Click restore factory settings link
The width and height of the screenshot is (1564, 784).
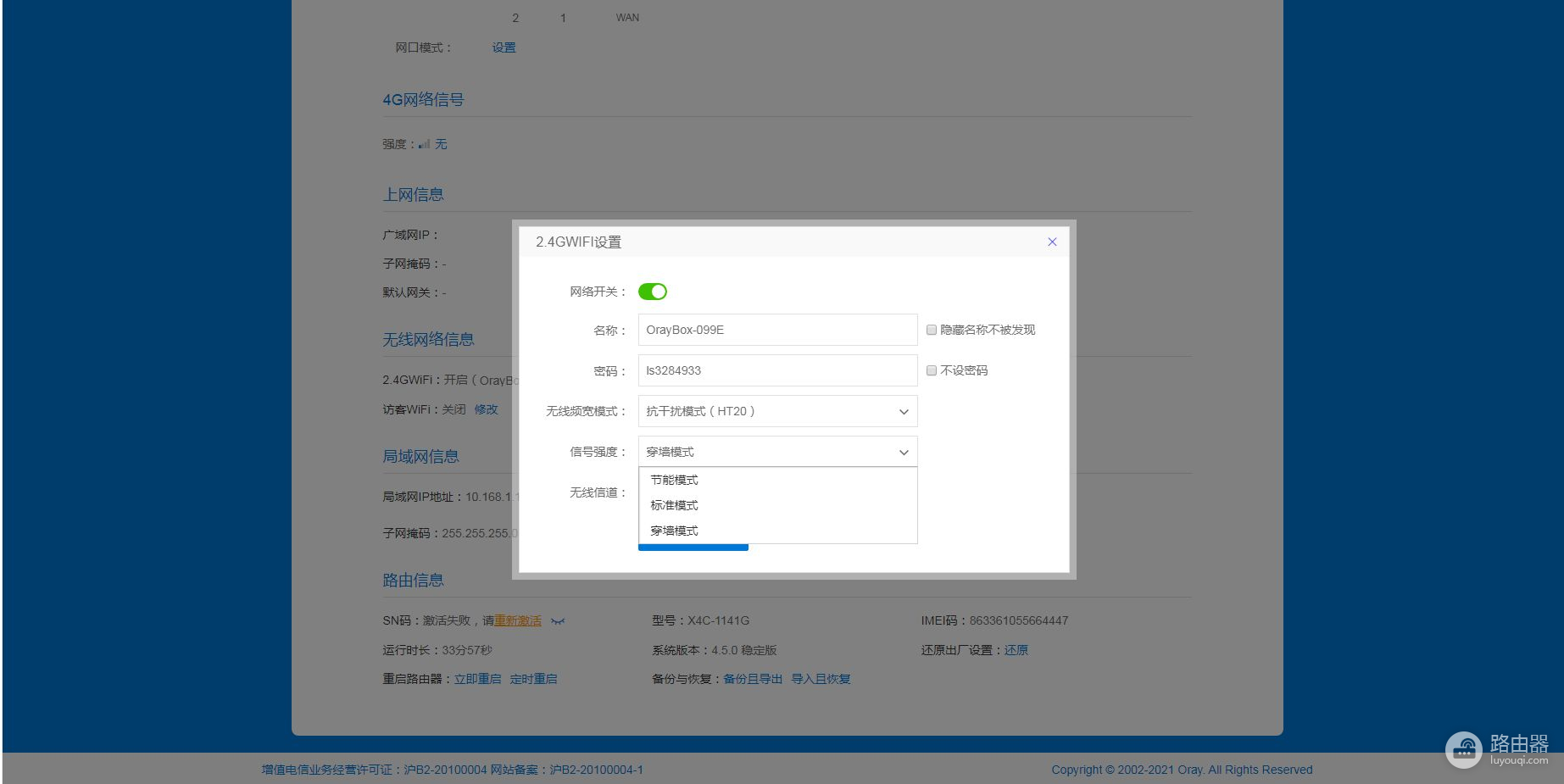pos(1016,650)
